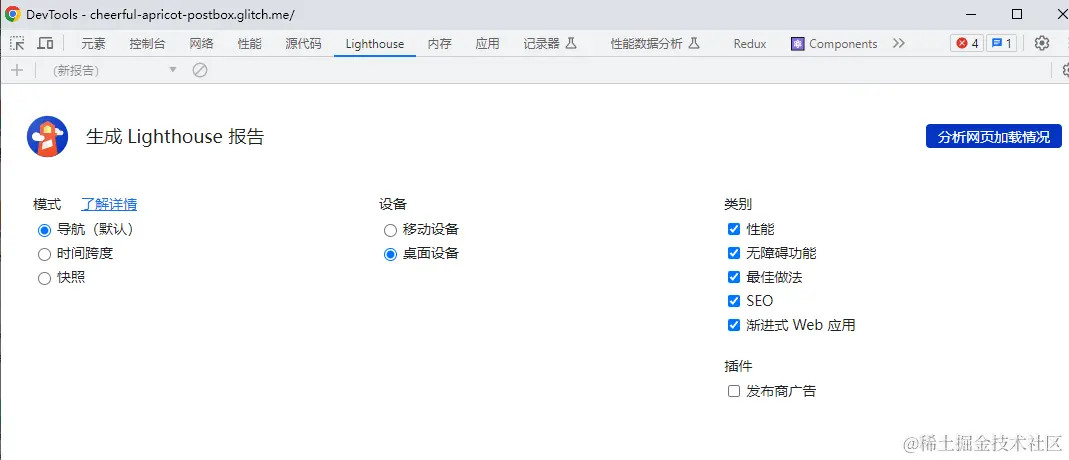Activate the inspect element picker icon
This screenshot has height=460, width=1069.
coord(18,44)
